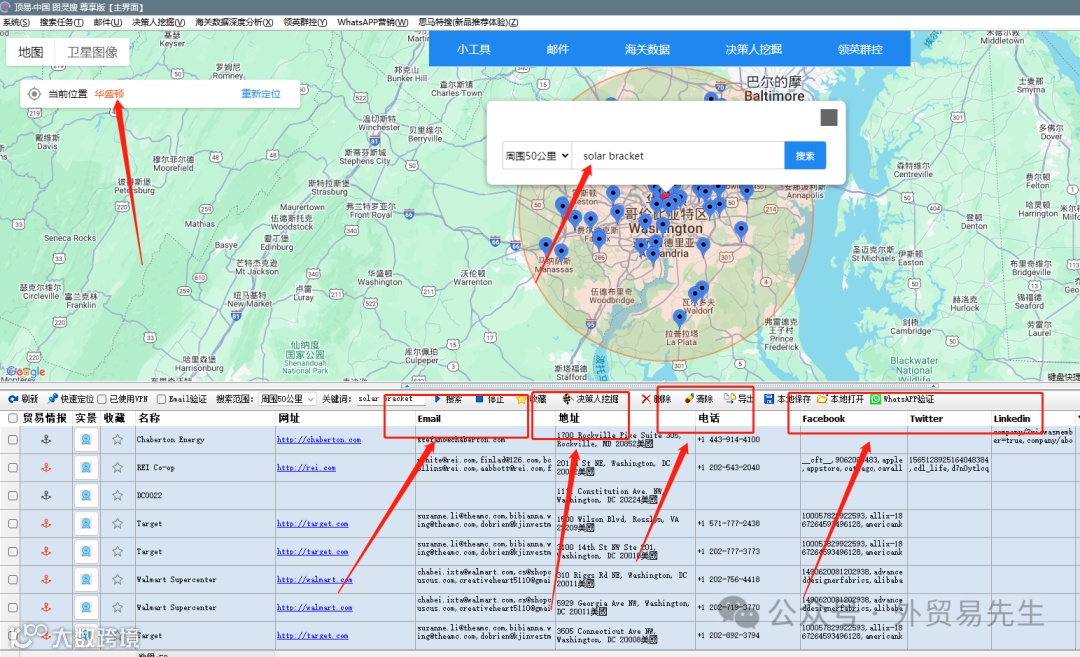Check the DC0022 row checkbox
1080x657 pixels.
tap(12, 495)
